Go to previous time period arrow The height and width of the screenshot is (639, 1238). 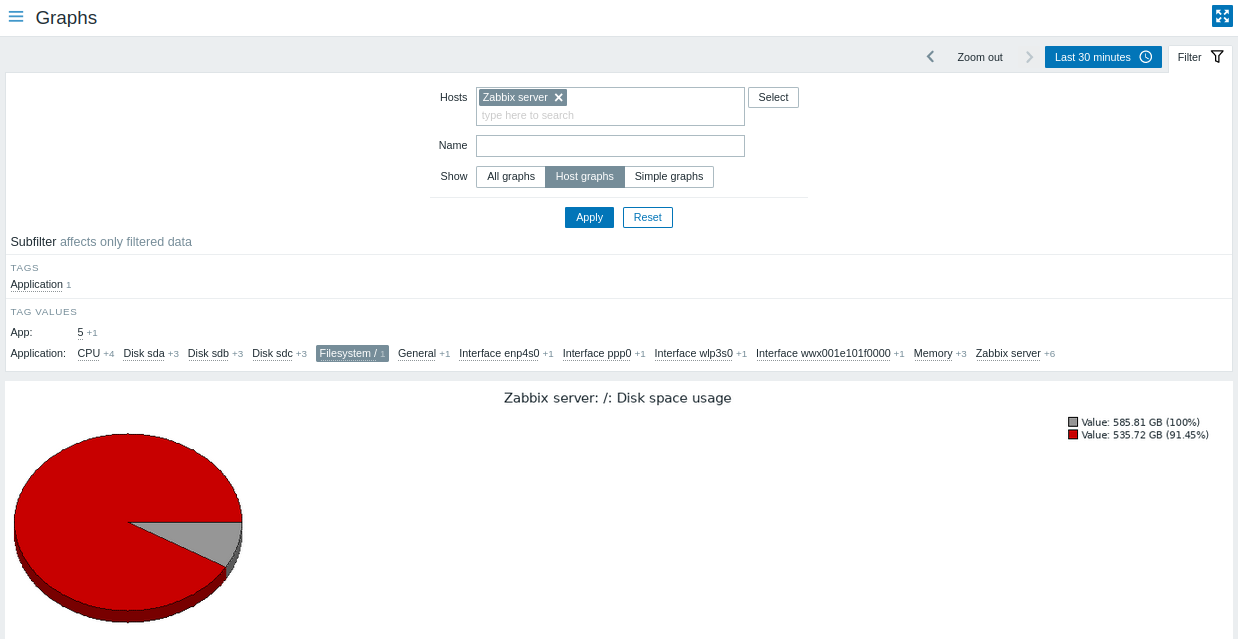(x=930, y=57)
